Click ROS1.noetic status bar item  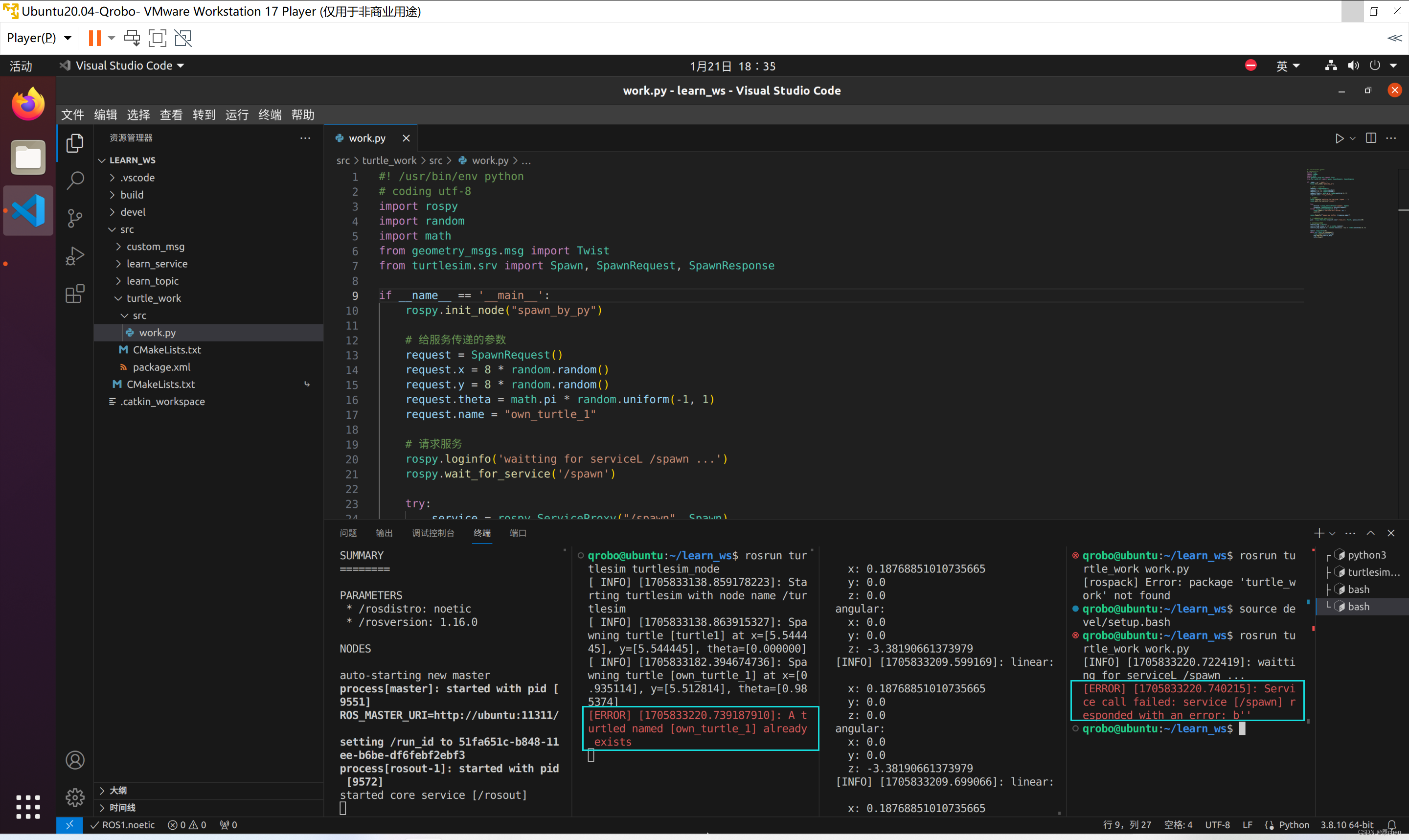coord(123,825)
